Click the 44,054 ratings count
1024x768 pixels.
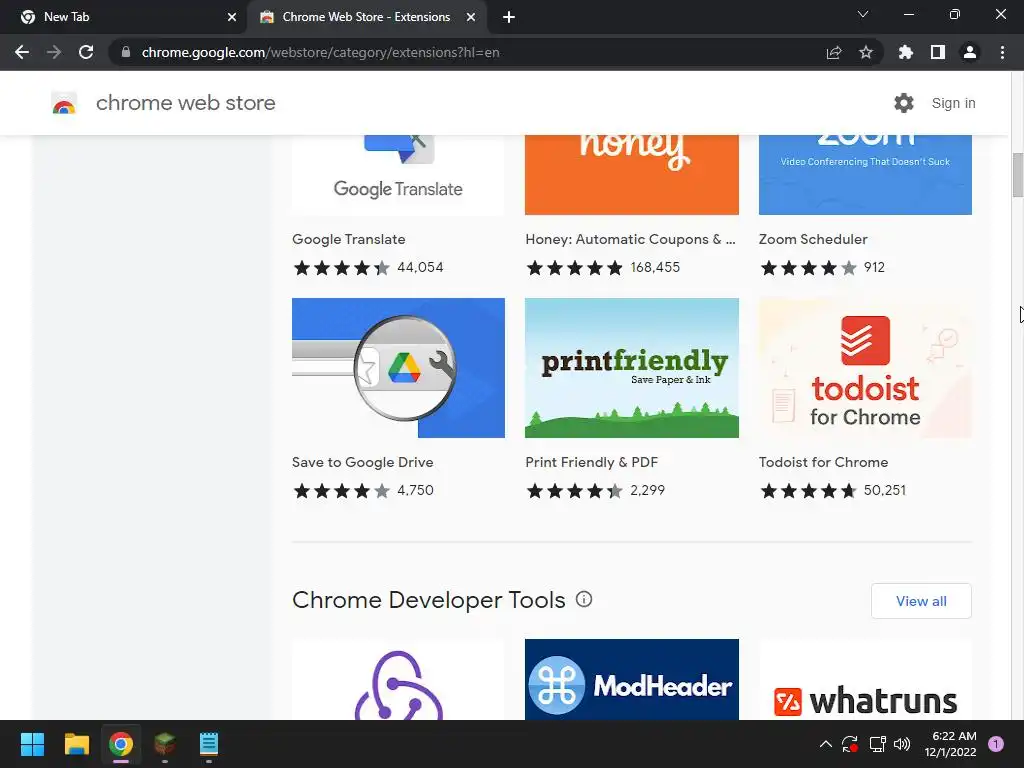pyautogui.click(x=420, y=267)
